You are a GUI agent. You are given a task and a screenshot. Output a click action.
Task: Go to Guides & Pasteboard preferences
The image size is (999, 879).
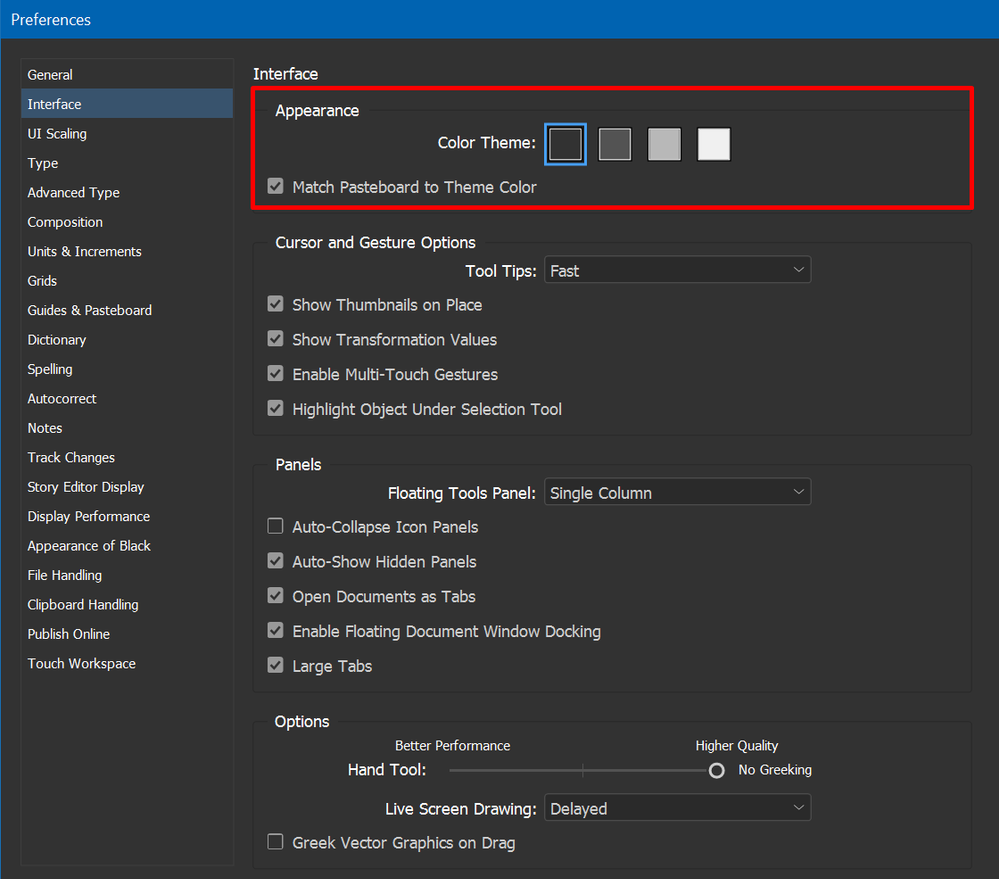[90, 310]
